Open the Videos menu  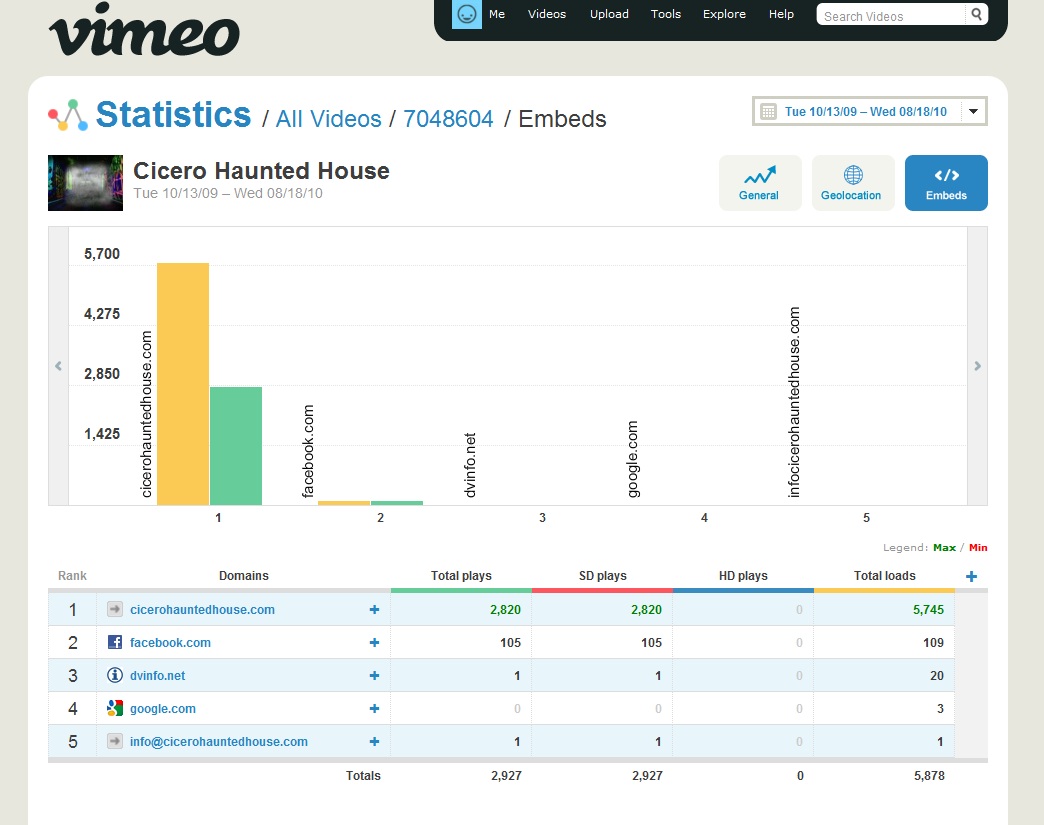pyautogui.click(x=547, y=14)
